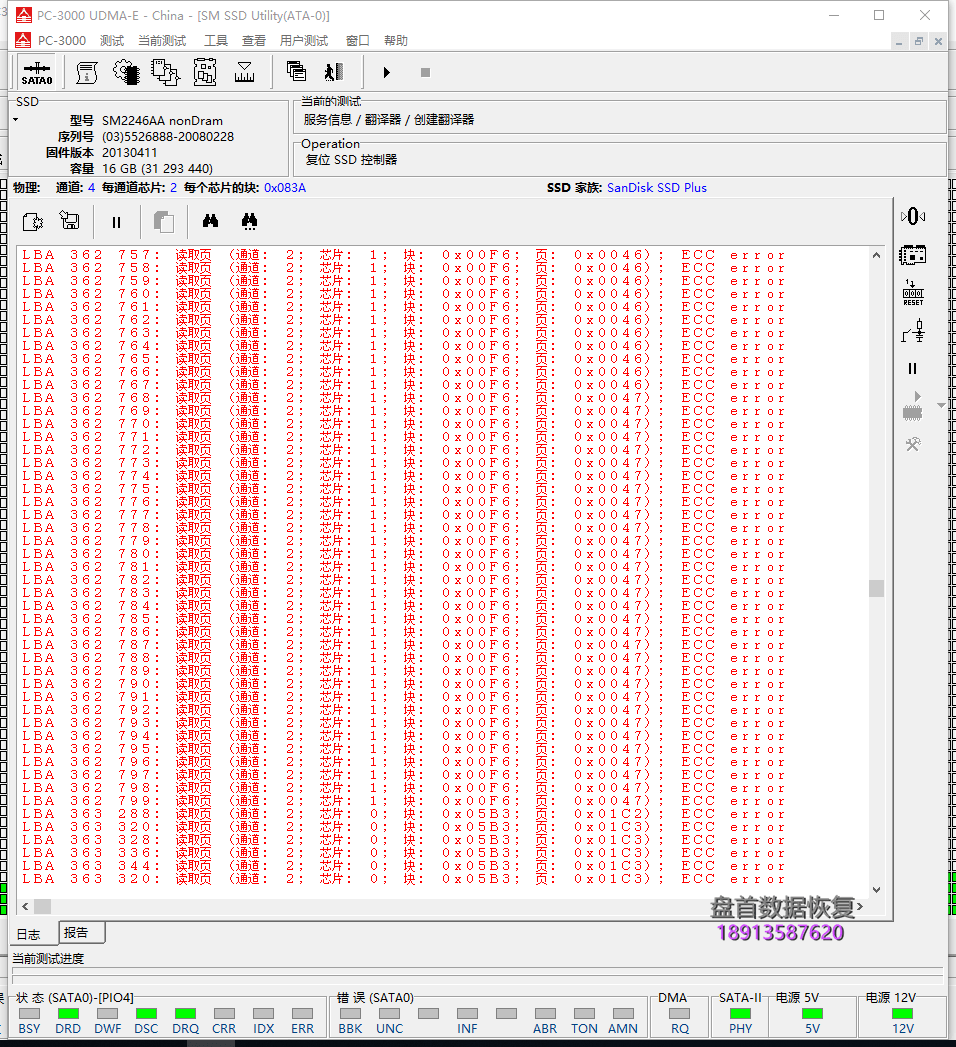Stop test with the square stop button
The height and width of the screenshot is (1047, 956).
point(425,72)
